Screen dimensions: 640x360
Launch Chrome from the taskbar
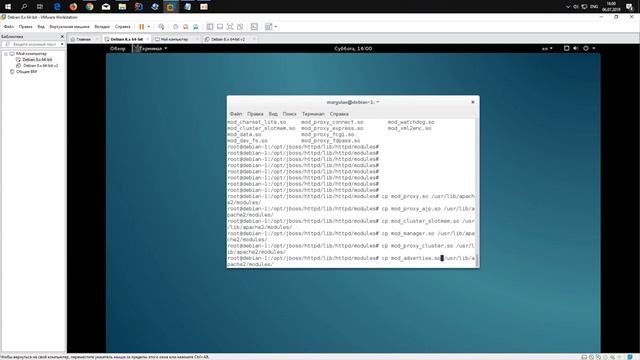coord(89,7)
